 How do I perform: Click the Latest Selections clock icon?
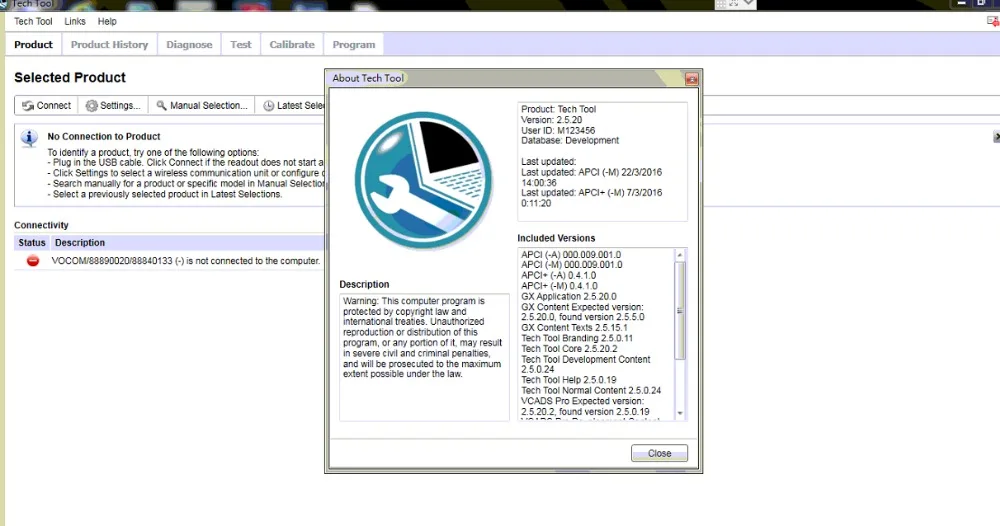click(269, 106)
